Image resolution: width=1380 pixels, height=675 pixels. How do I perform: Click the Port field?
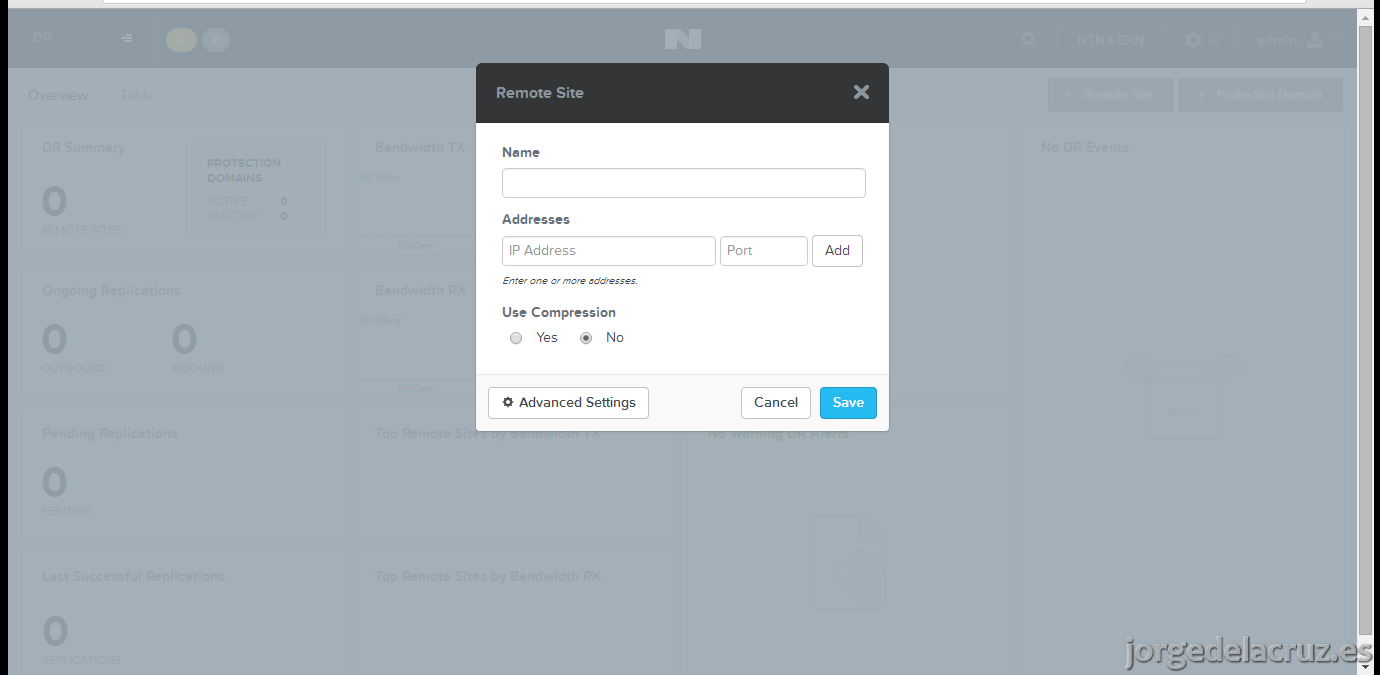764,251
